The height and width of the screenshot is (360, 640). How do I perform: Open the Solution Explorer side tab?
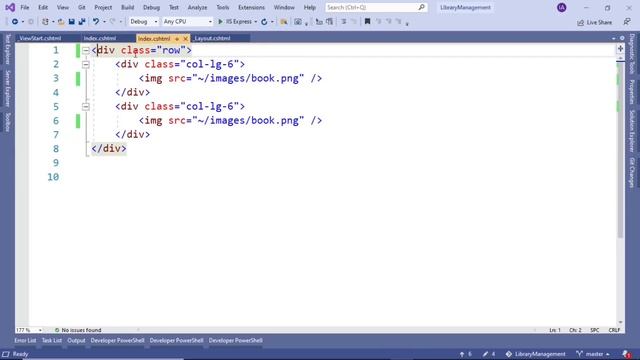(632, 131)
